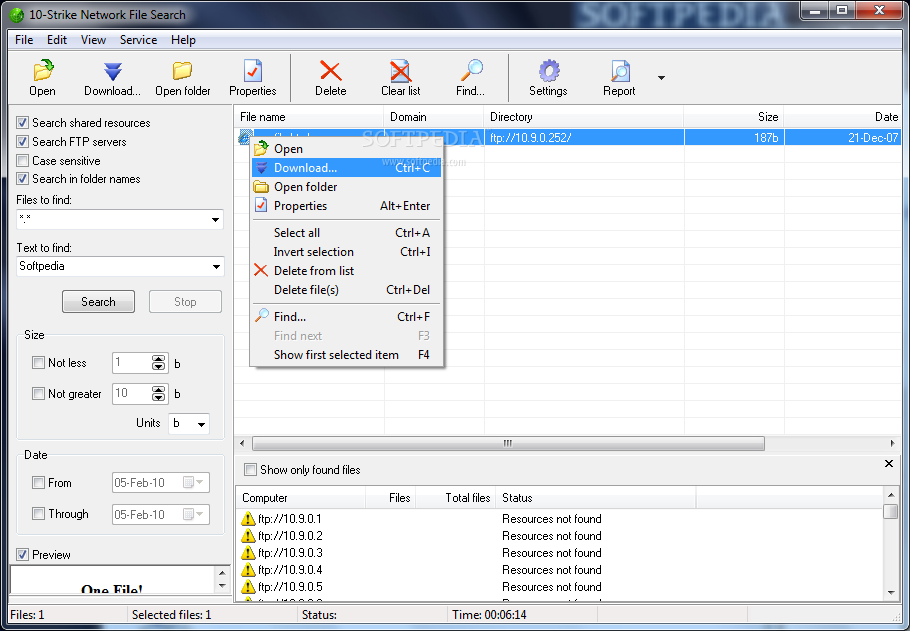The image size is (910, 631).
Task: Click the folder icon beside Open folder entry
Action: point(261,187)
